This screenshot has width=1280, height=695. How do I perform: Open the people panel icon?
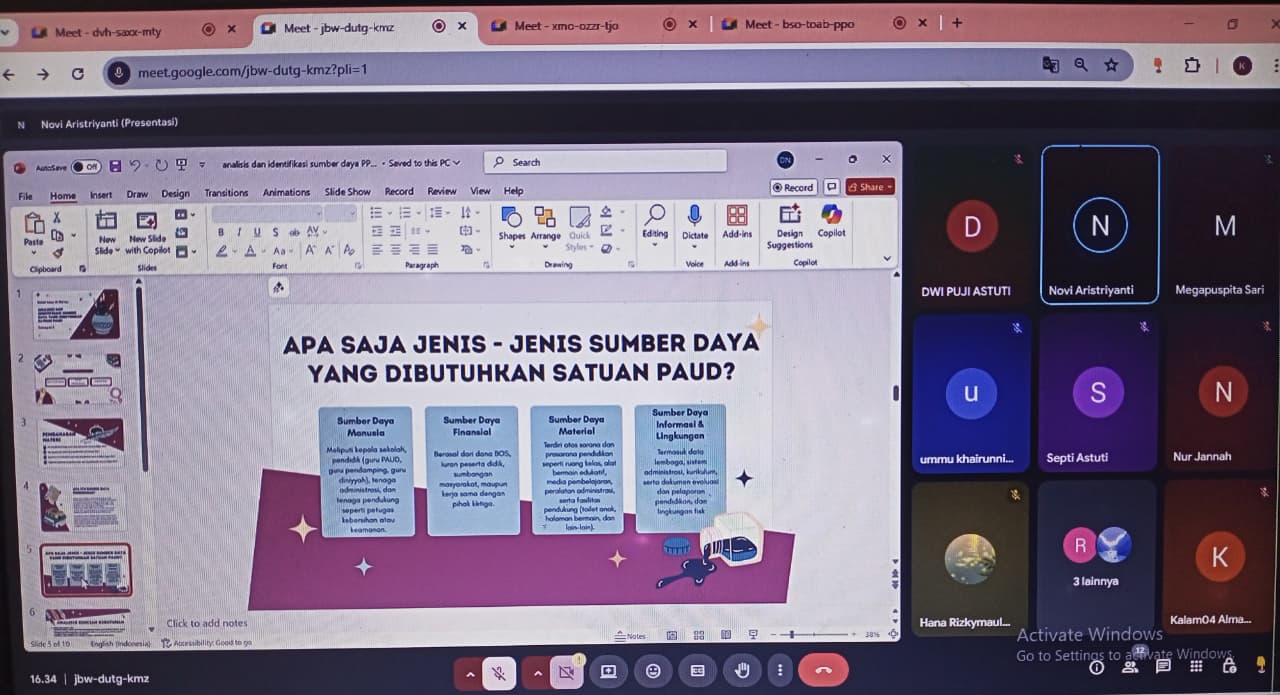click(1130, 667)
